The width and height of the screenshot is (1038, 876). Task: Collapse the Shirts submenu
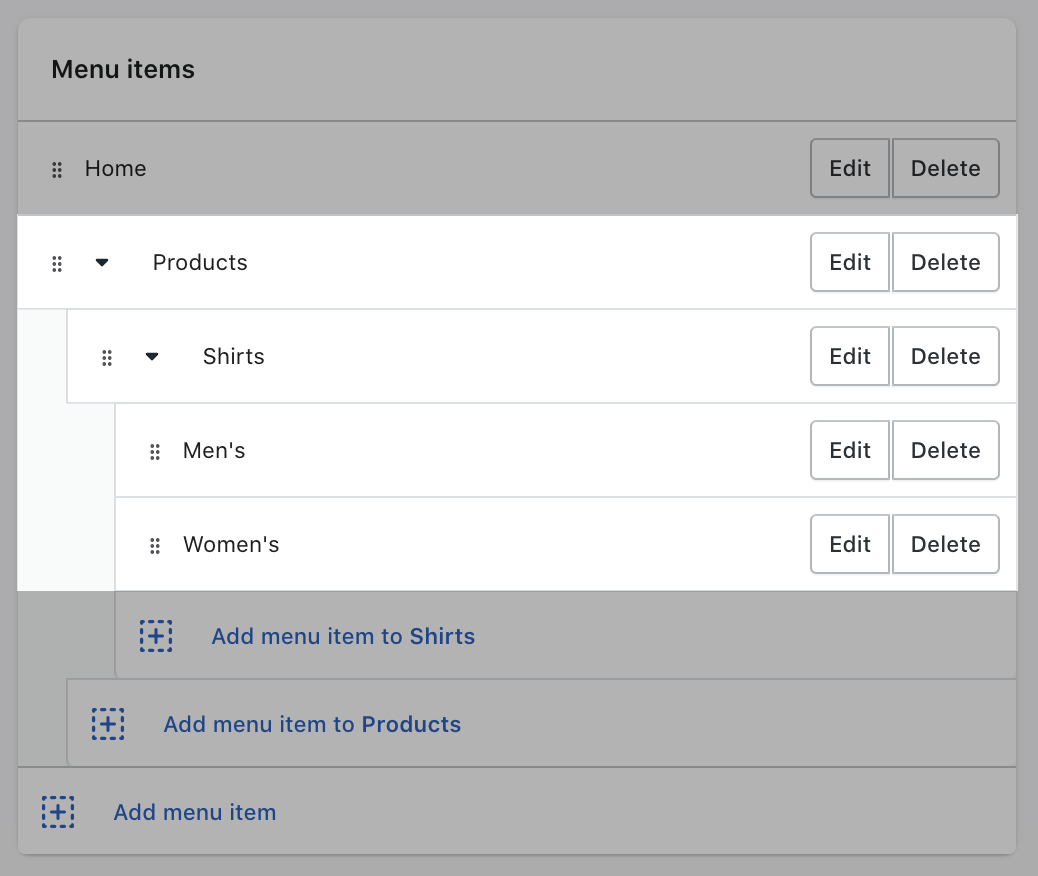[152, 357]
